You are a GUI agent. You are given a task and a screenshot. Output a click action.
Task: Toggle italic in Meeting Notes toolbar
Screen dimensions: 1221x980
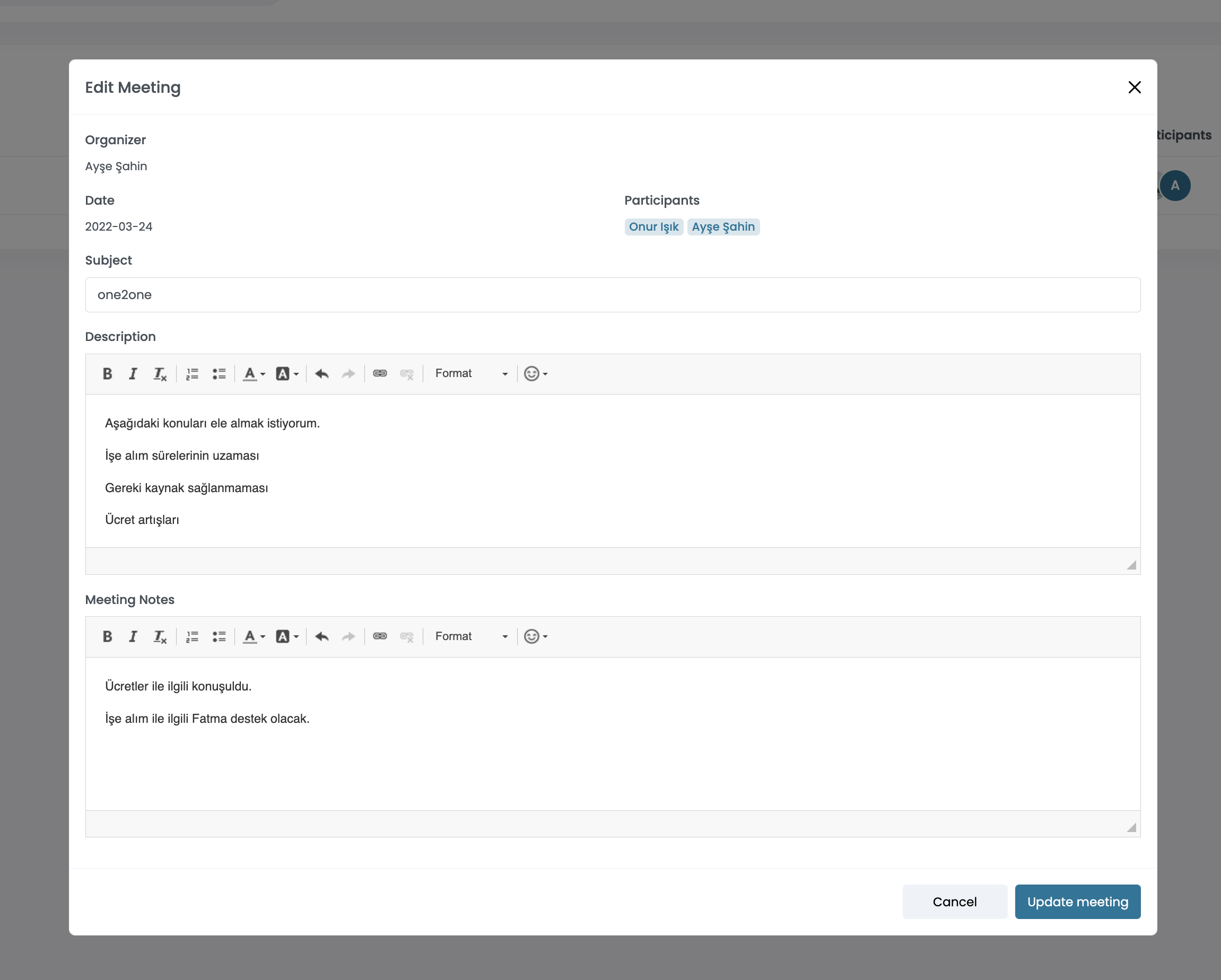tap(133, 636)
